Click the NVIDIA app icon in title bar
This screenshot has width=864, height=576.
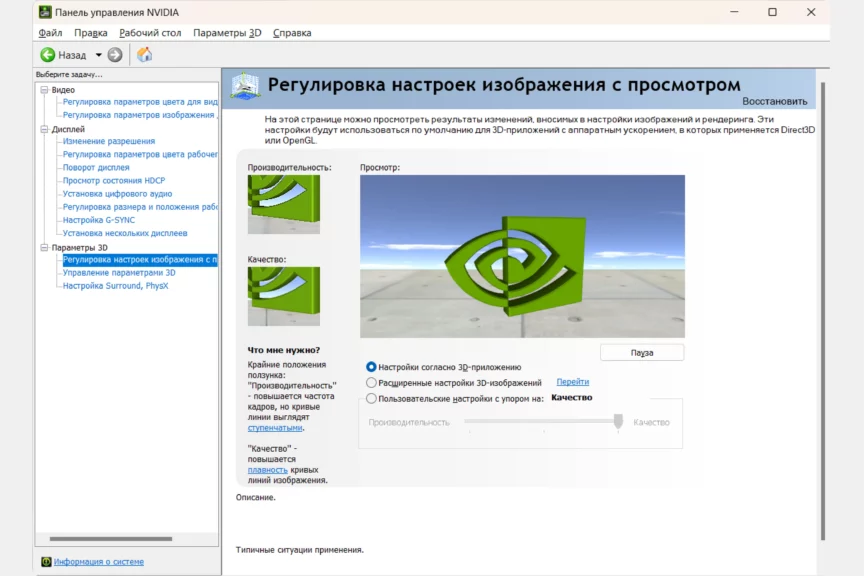pyautogui.click(x=46, y=12)
